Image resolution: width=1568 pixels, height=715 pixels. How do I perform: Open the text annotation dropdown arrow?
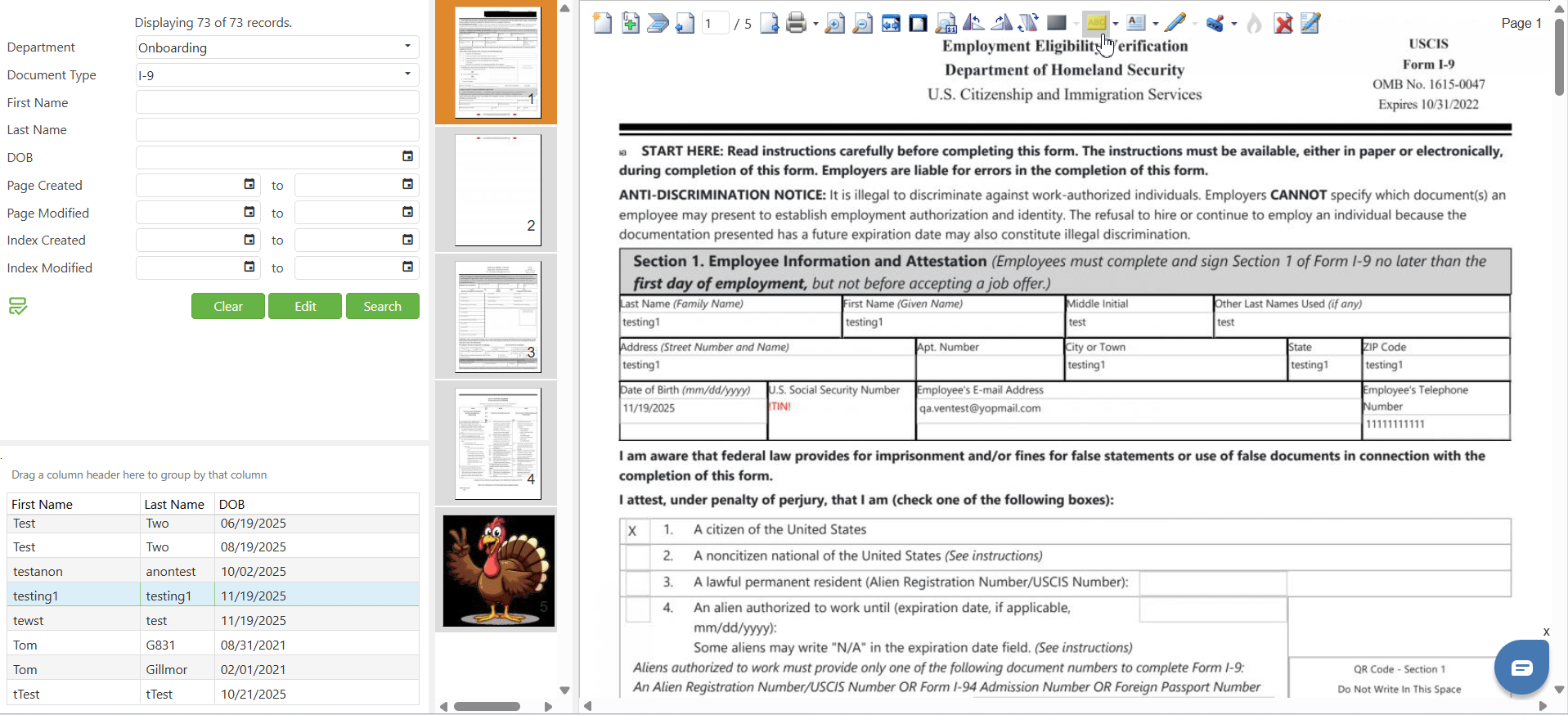click(x=1155, y=24)
